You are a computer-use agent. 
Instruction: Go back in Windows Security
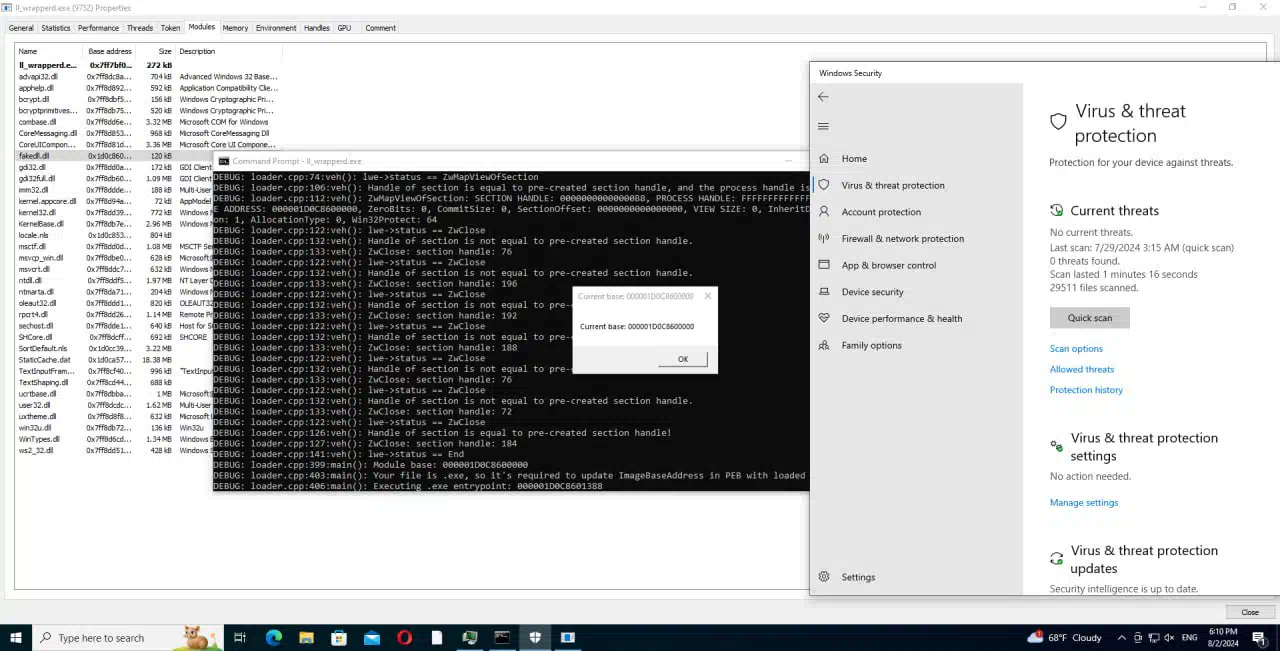[823, 97]
